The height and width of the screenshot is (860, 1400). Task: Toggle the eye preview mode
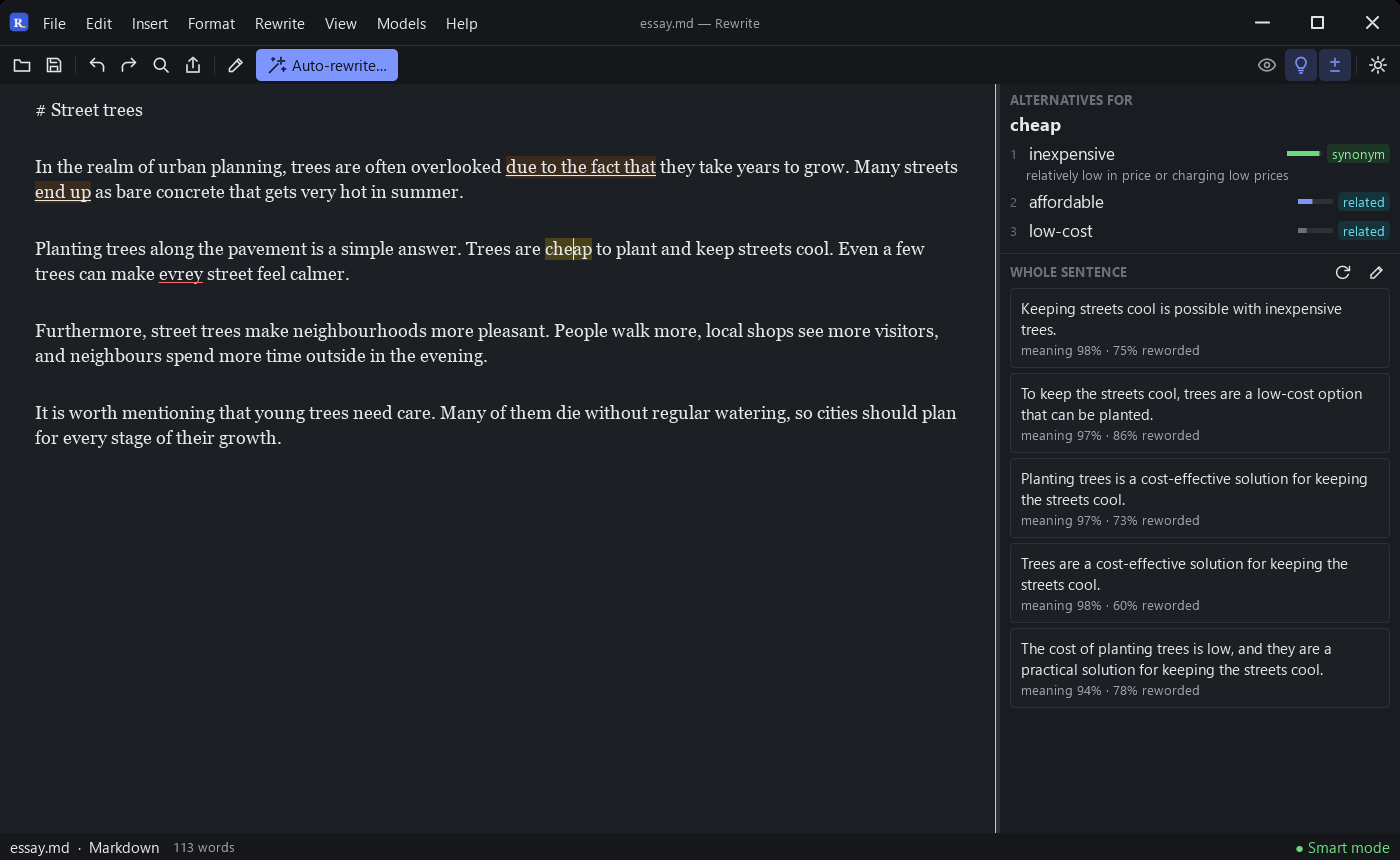pos(1267,66)
